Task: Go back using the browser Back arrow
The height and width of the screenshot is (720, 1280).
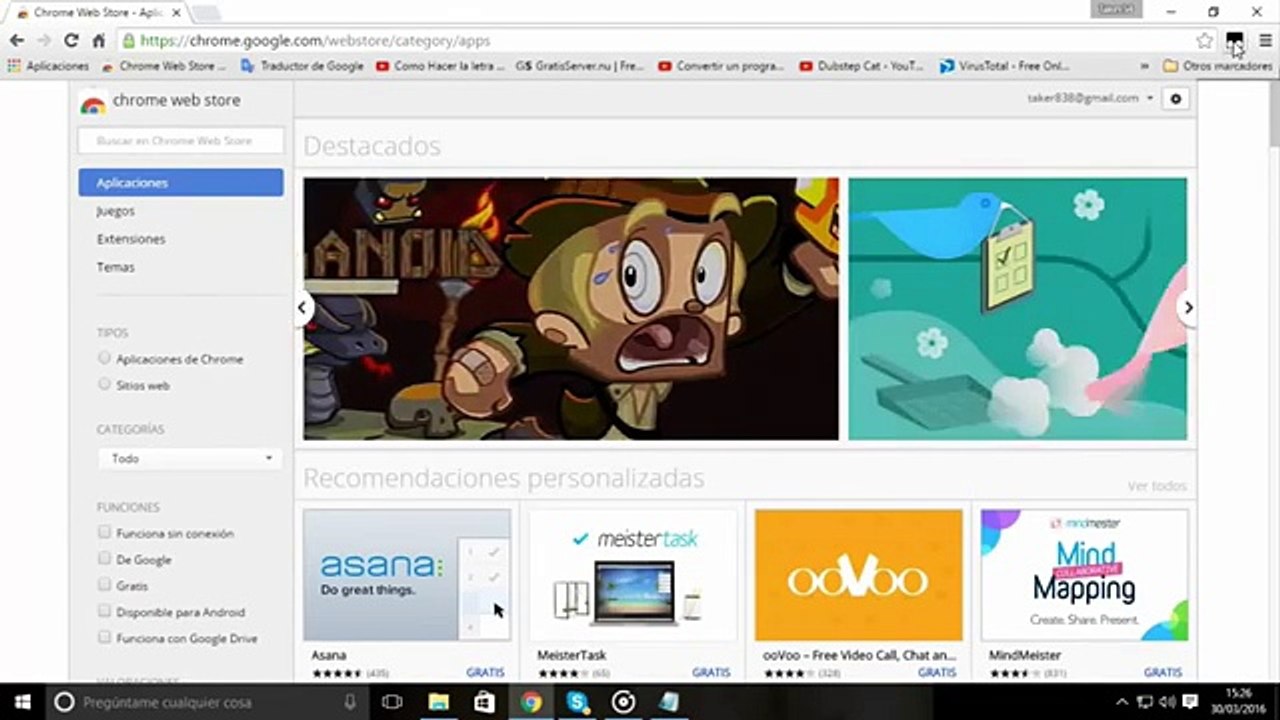Action: click(x=17, y=41)
